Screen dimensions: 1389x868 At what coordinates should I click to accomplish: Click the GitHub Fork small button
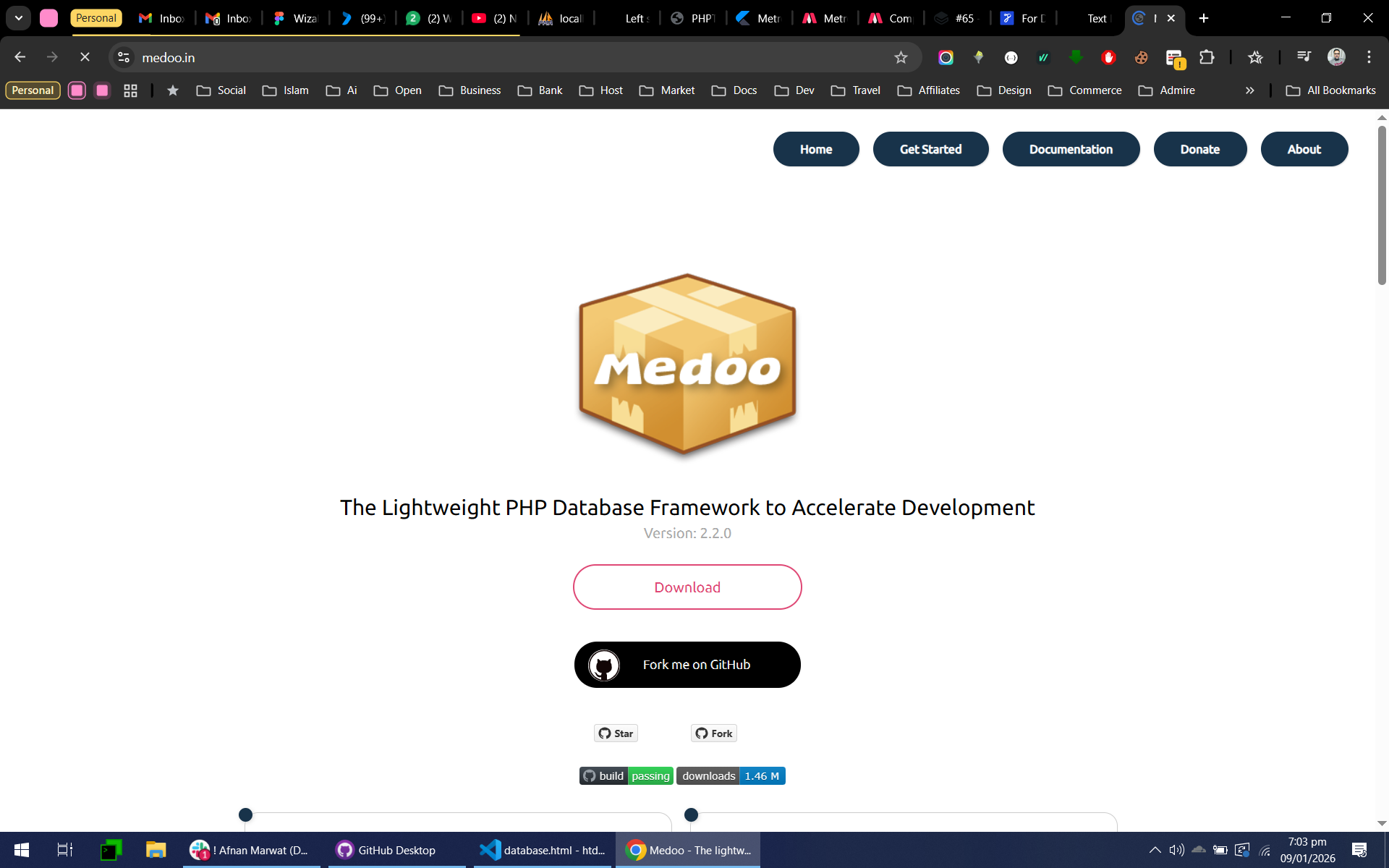[x=714, y=733]
